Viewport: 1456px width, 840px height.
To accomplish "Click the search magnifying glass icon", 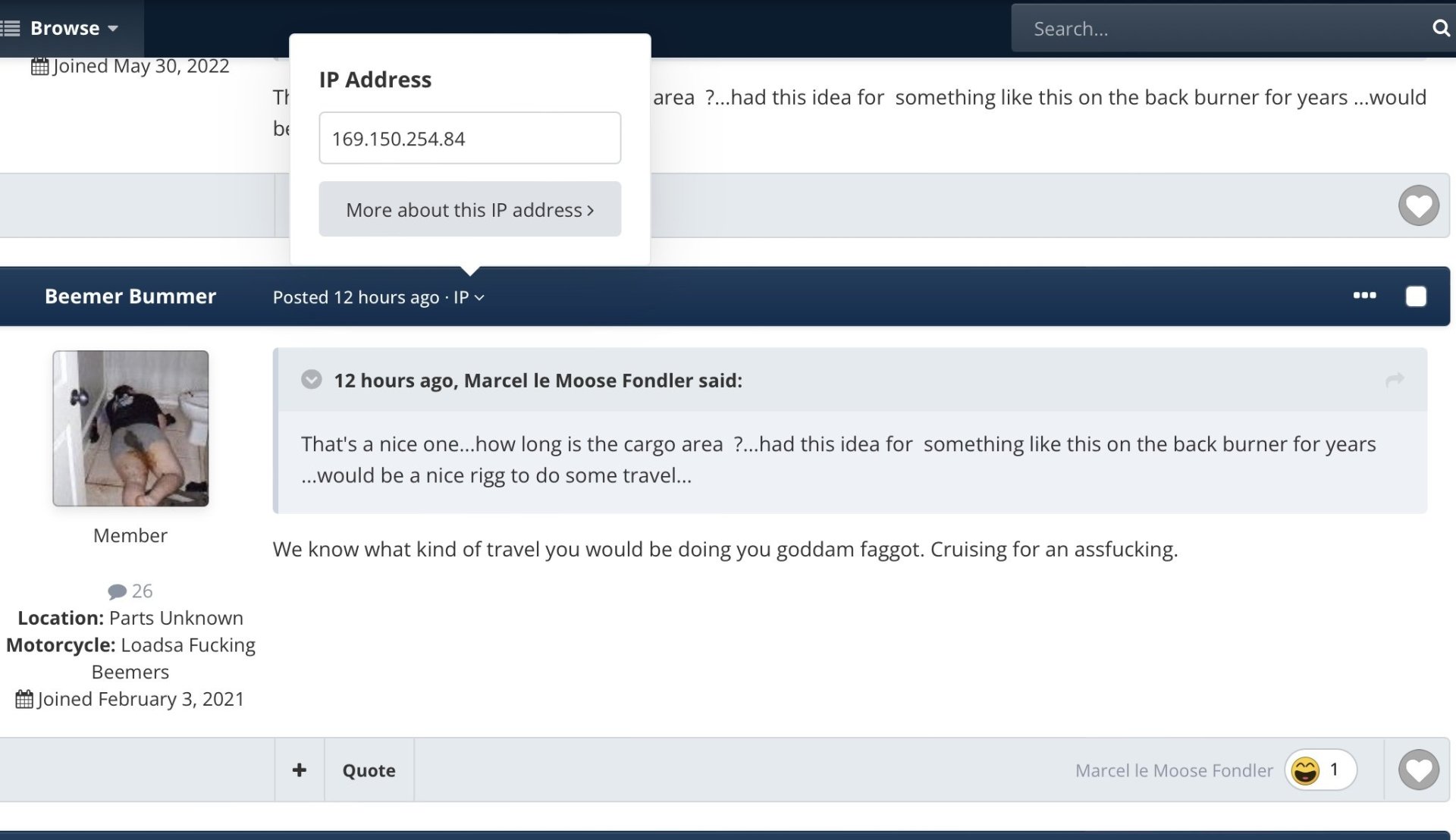I will (x=1440, y=28).
